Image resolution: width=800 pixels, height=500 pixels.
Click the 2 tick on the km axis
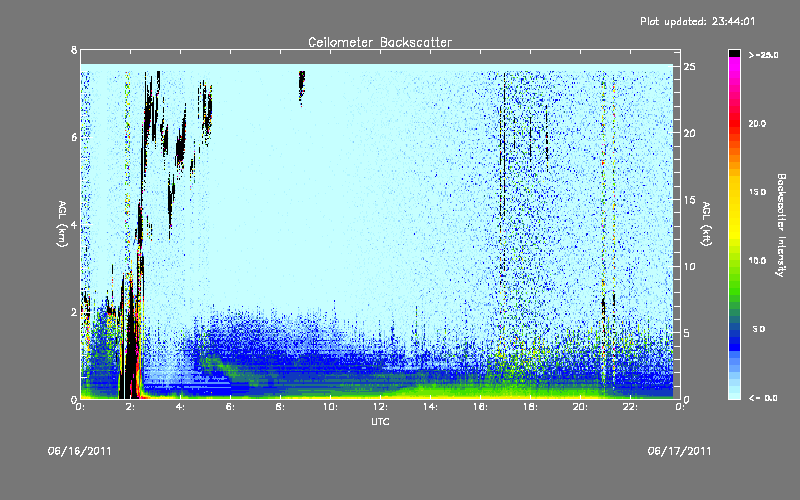(74, 312)
